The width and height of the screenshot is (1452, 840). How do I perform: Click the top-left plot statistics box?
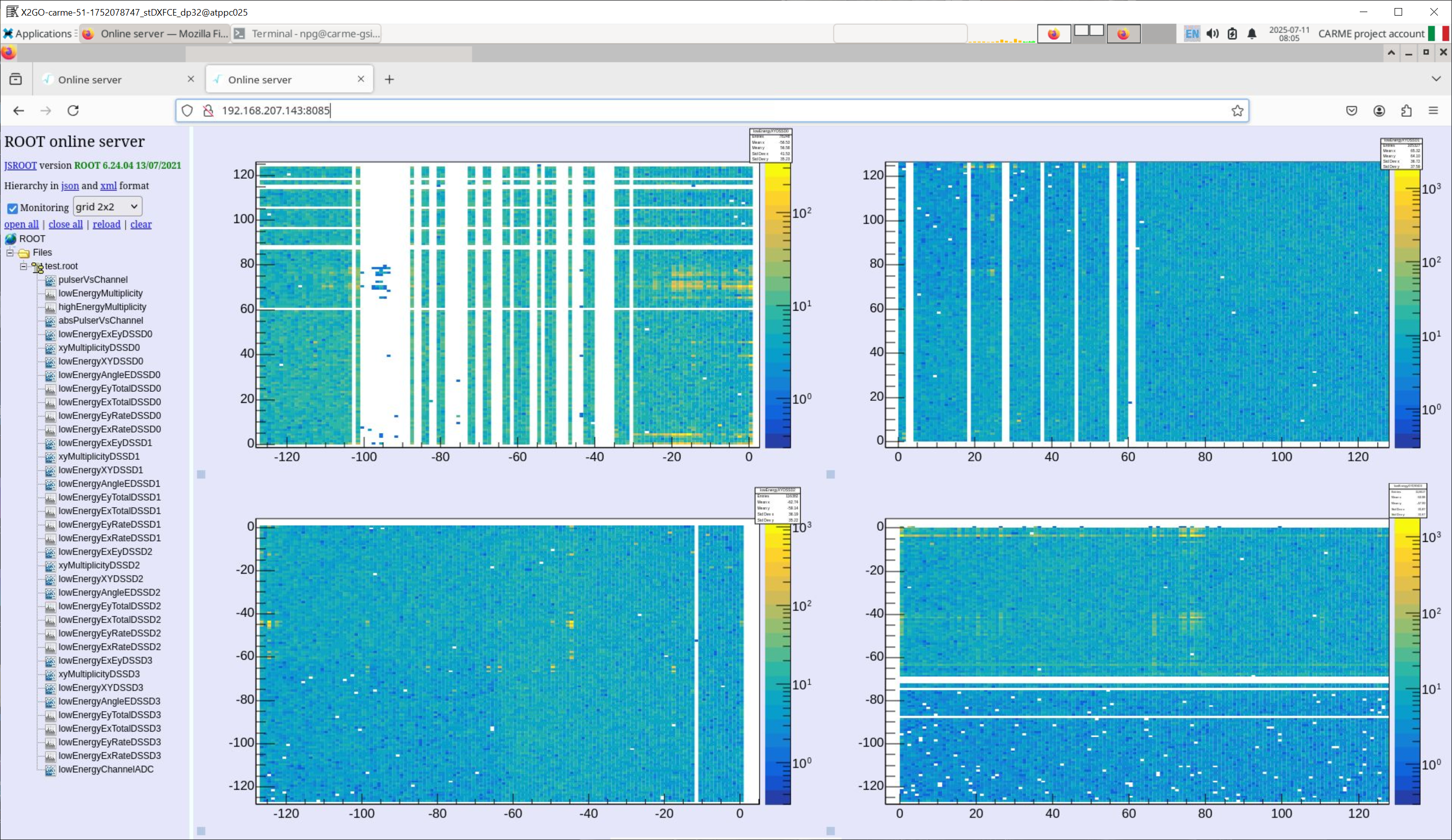(771, 145)
